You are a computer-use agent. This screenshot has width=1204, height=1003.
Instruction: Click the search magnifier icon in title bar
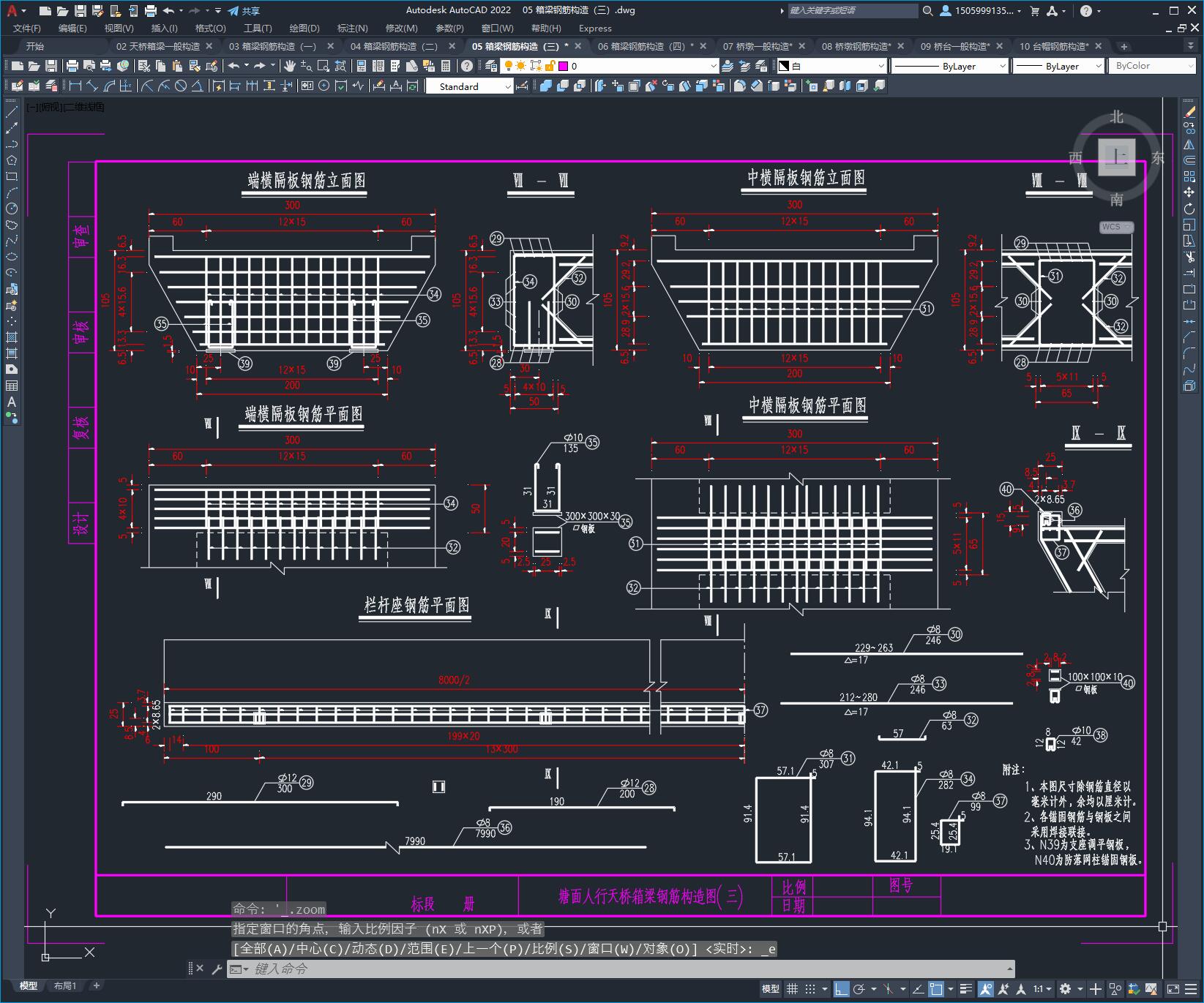pos(928,10)
